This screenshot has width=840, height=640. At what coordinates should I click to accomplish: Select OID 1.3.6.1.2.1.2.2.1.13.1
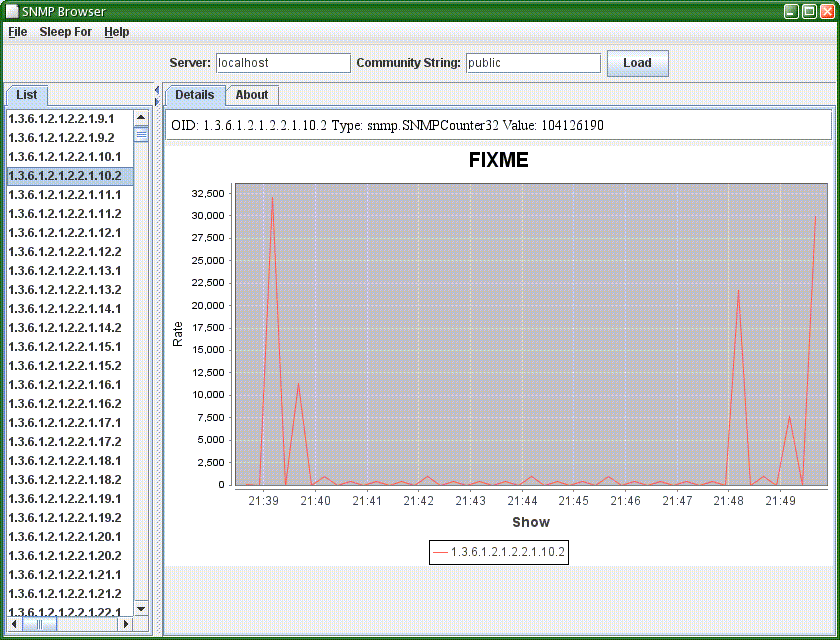(70, 270)
